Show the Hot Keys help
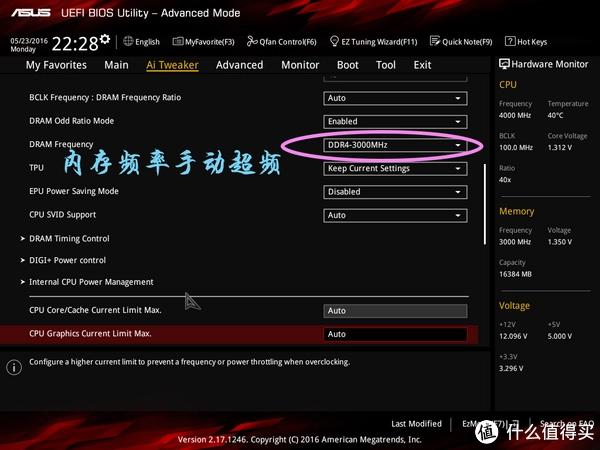This screenshot has width=600, height=450. pos(510,42)
